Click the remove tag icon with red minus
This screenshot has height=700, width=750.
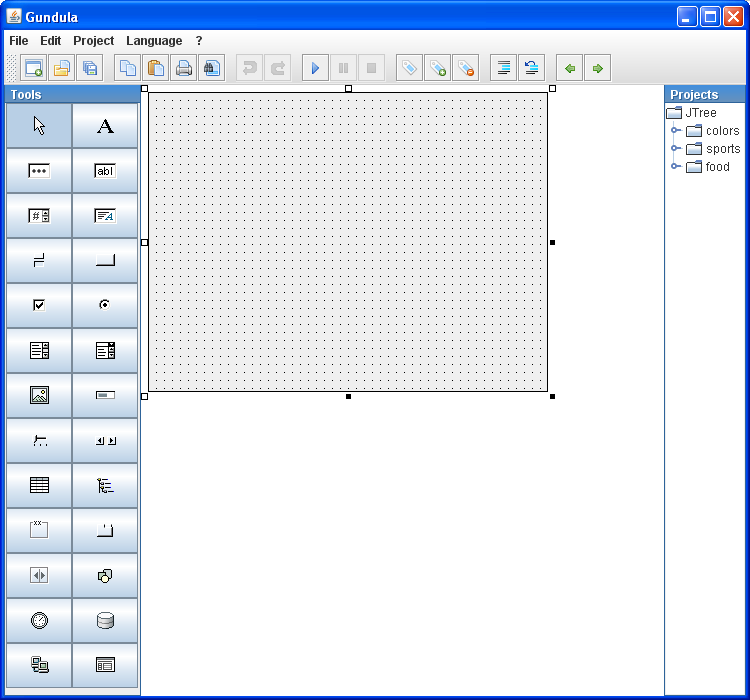pyautogui.click(x=466, y=68)
